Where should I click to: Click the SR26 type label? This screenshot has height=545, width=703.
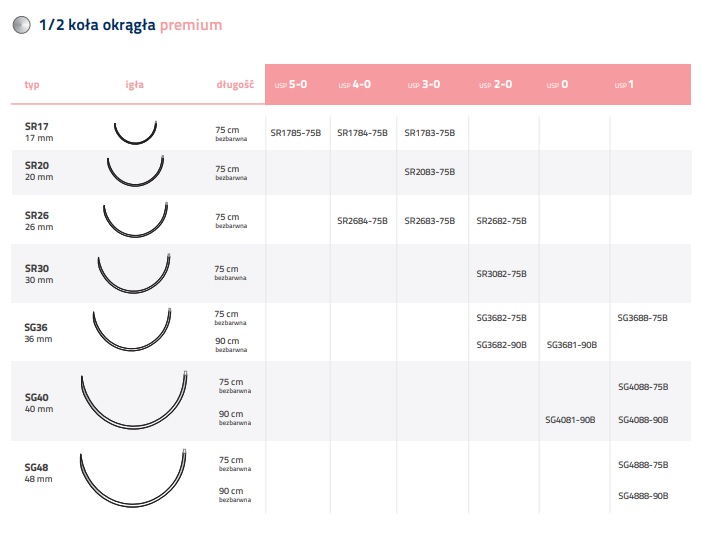click(x=37, y=213)
